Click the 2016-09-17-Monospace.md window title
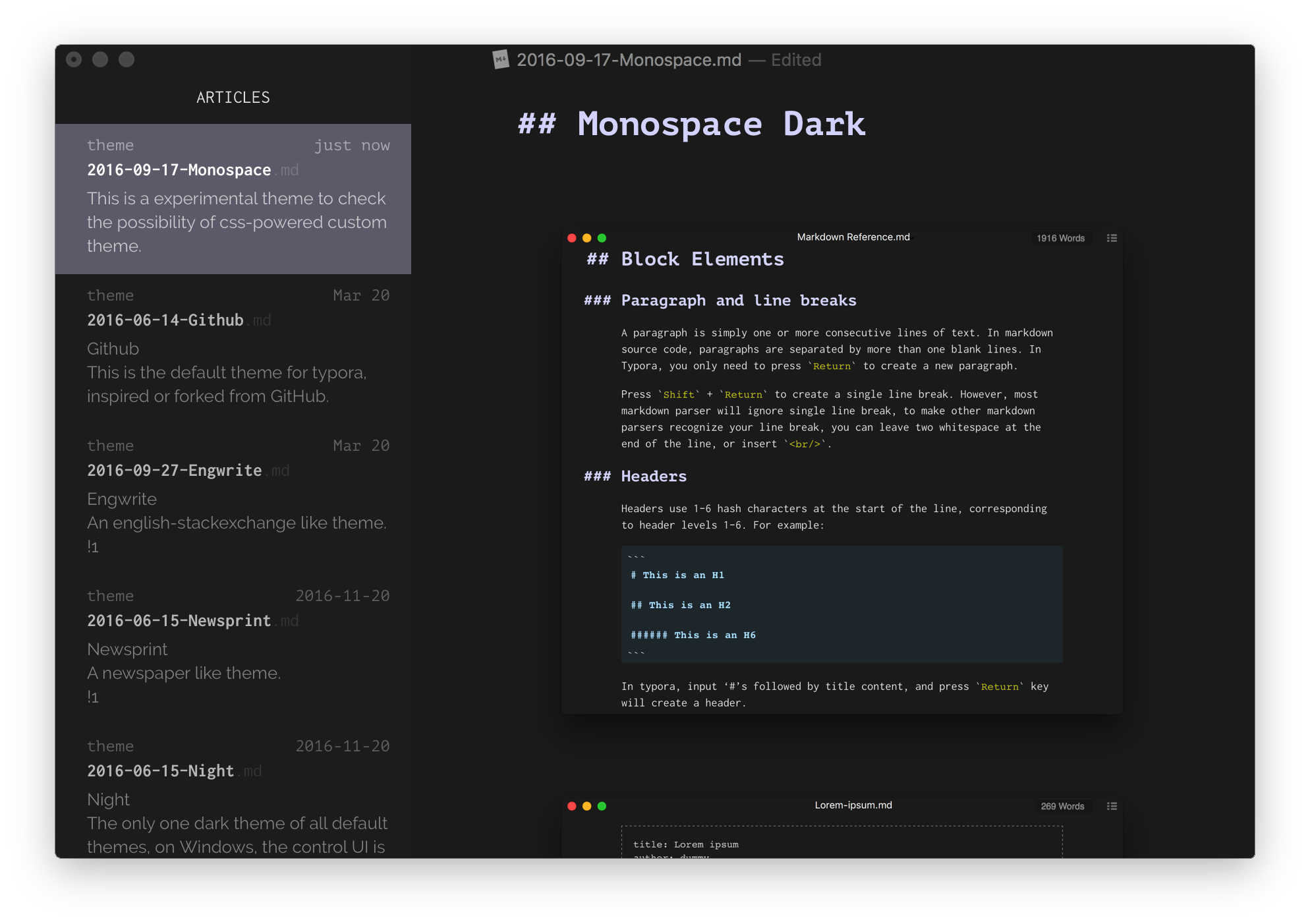 point(629,60)
